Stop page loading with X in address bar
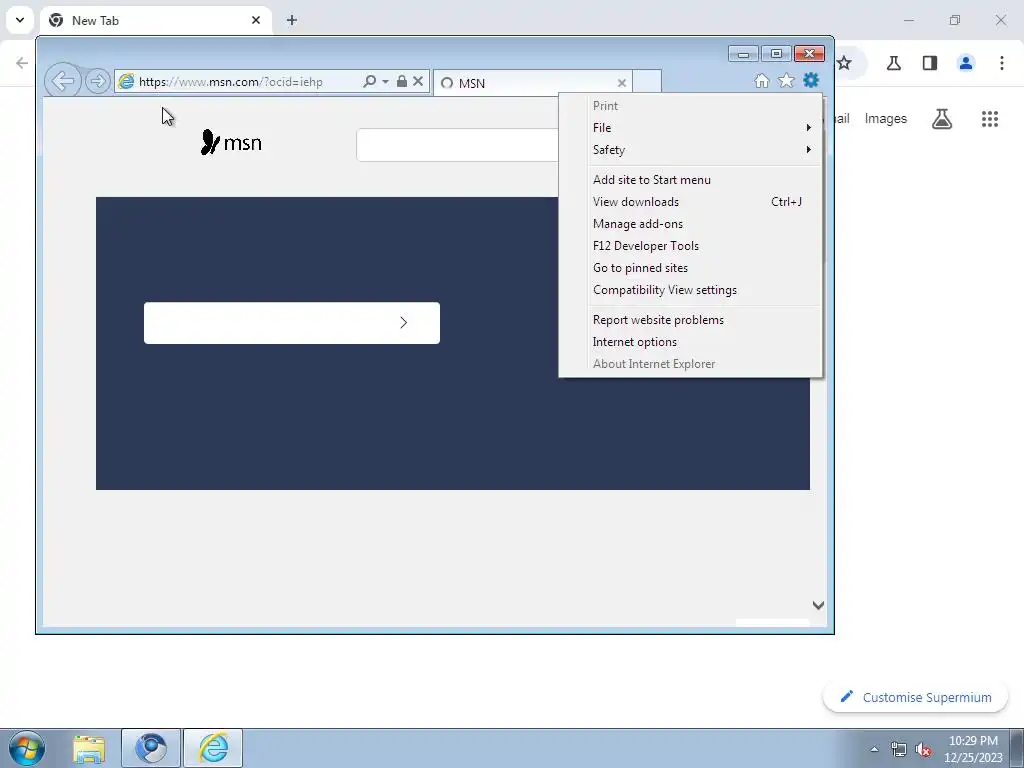Screen dimensions: 1024x768 418,82
